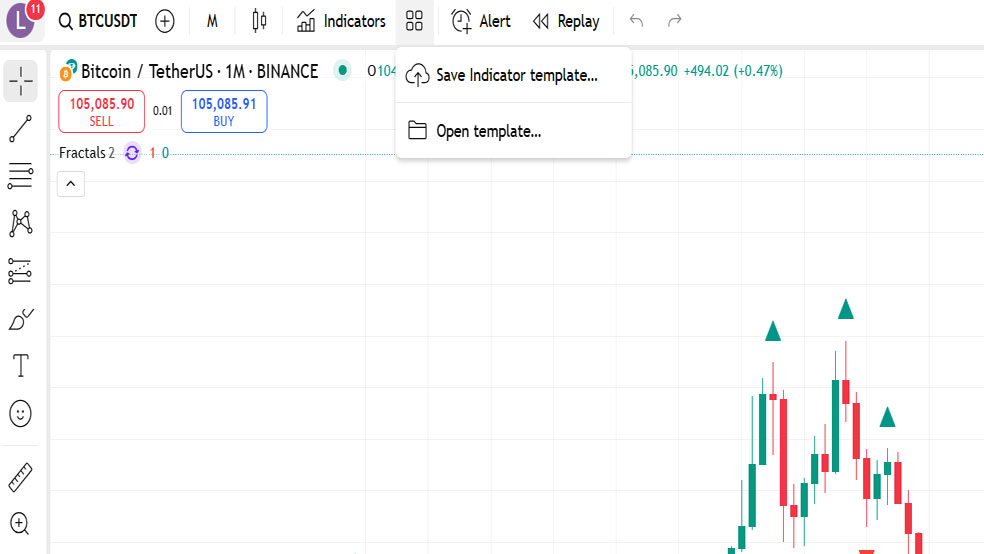Image resolution: width=984 pixels, height=554 pixels.
Task: Select the Fractals 2 indicator legend
Action: [87, 153]
